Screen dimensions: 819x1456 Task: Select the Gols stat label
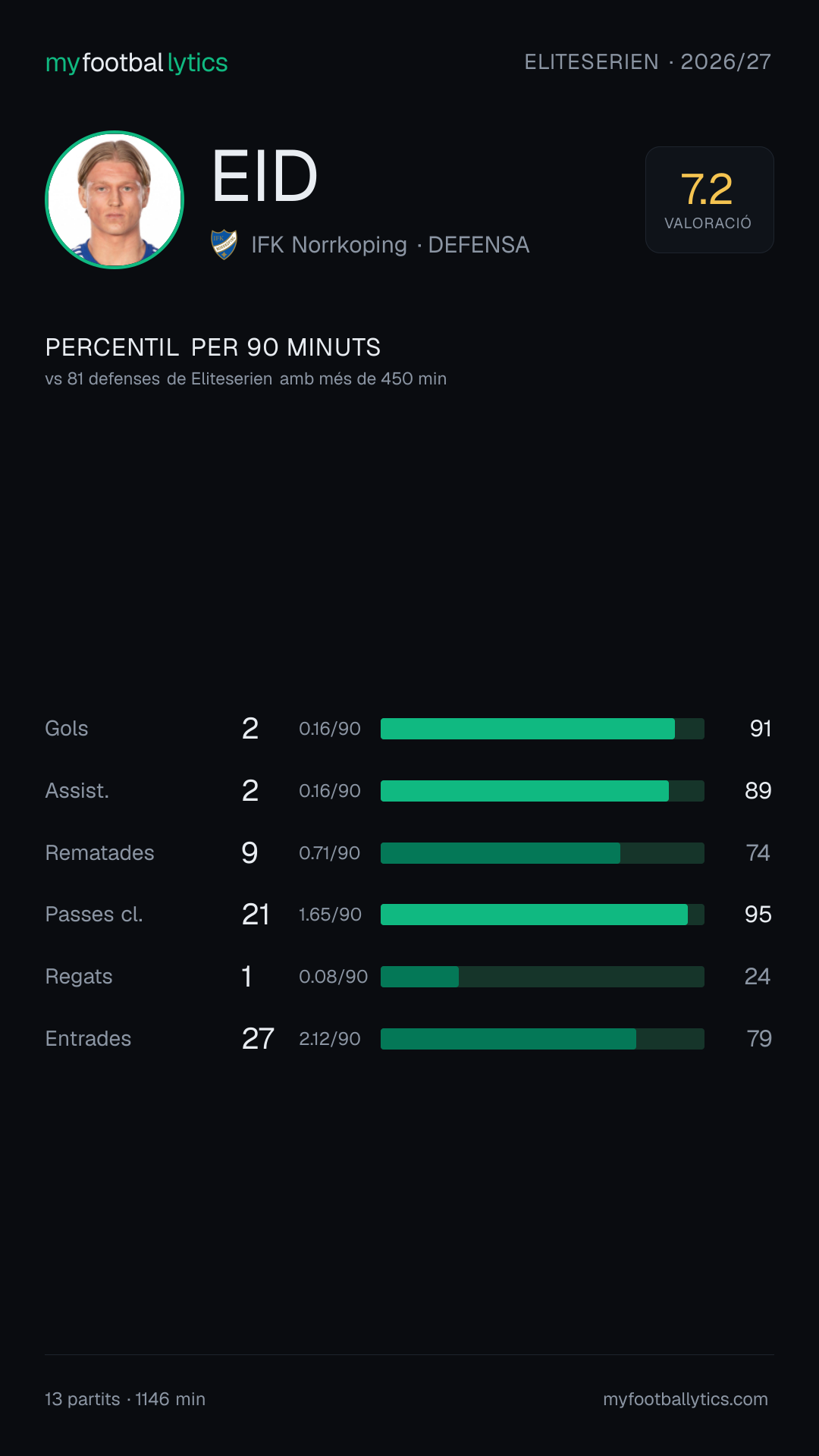[67, 729]
